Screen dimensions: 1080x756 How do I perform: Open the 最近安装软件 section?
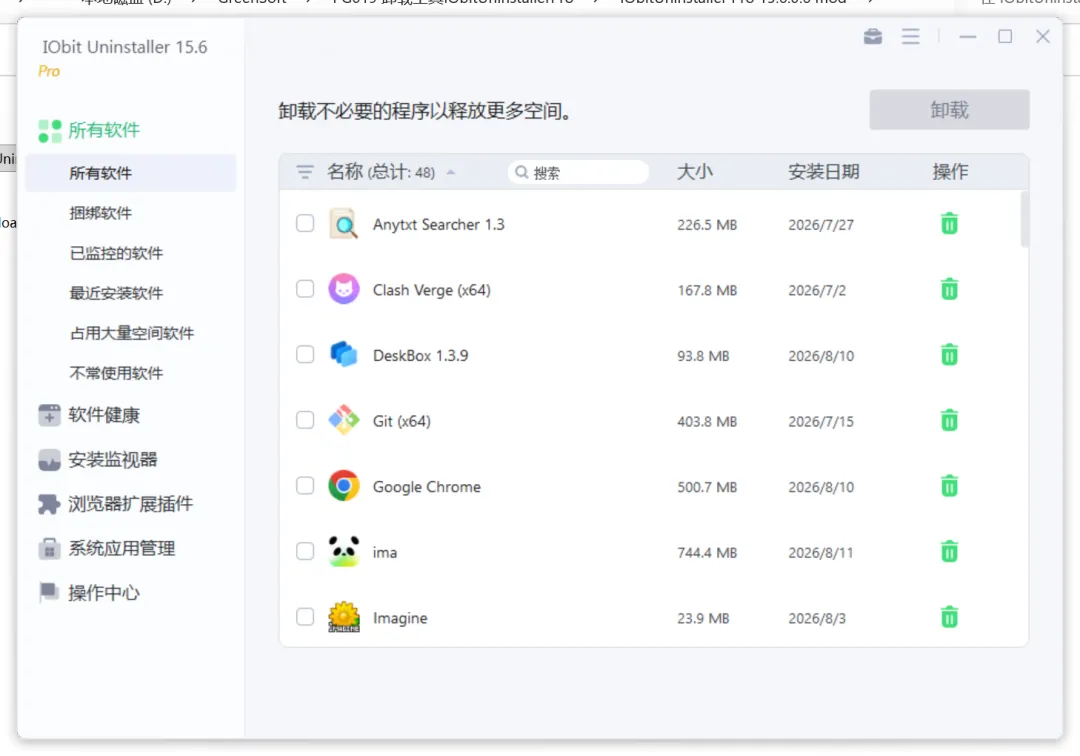pos(116,293)
